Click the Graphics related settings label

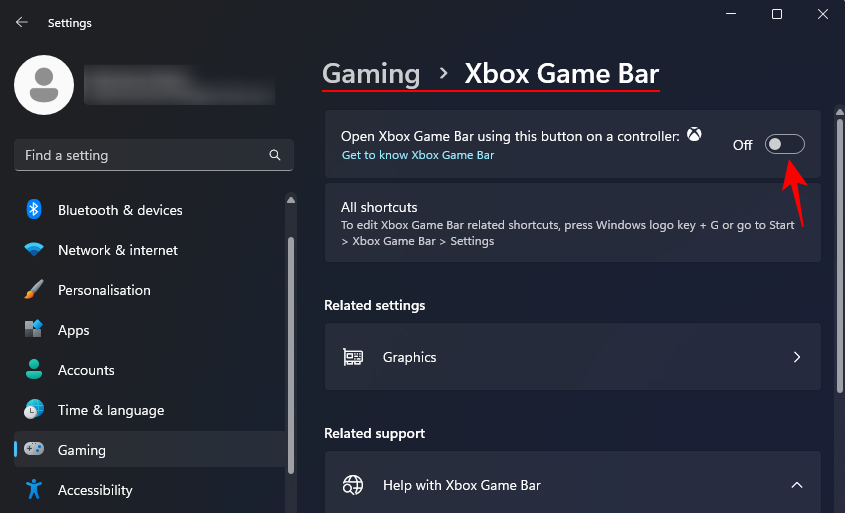click(410, 357)
